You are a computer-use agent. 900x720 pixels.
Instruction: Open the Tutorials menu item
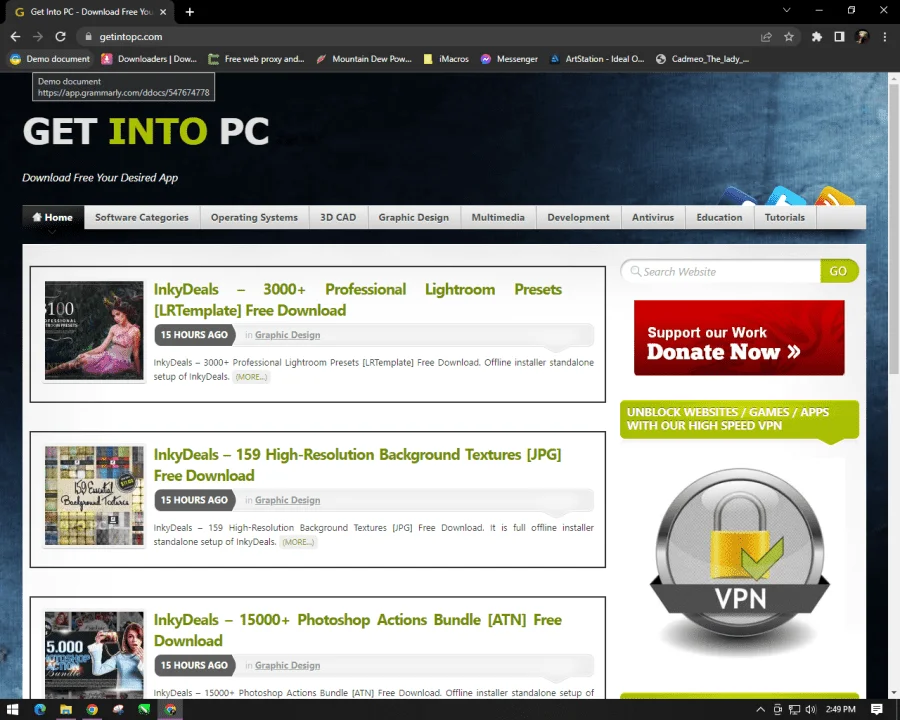point(785,218)
